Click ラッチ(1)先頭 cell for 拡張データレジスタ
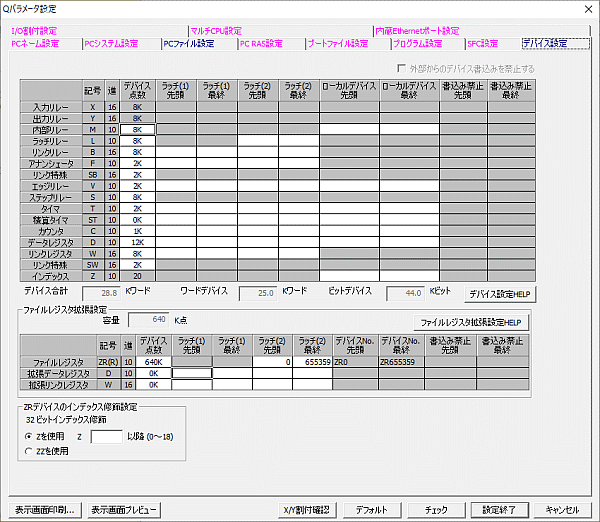The width and height of the screenshot is (600, 522). click(192, 373)
